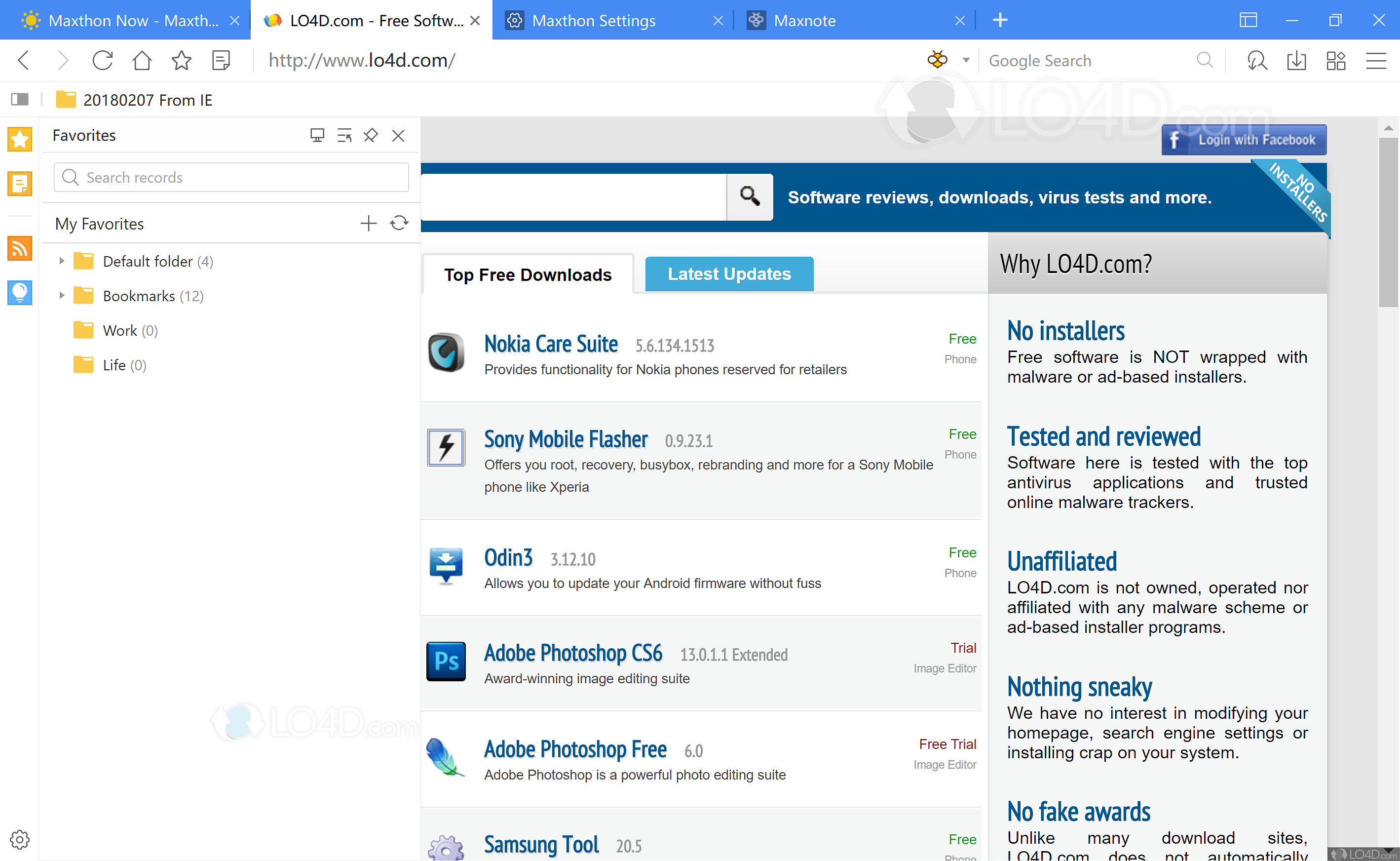Screen dimensions: 1400x861
Task: Click the Google Search magnifier icon
Action: [x=1204, y=60]
